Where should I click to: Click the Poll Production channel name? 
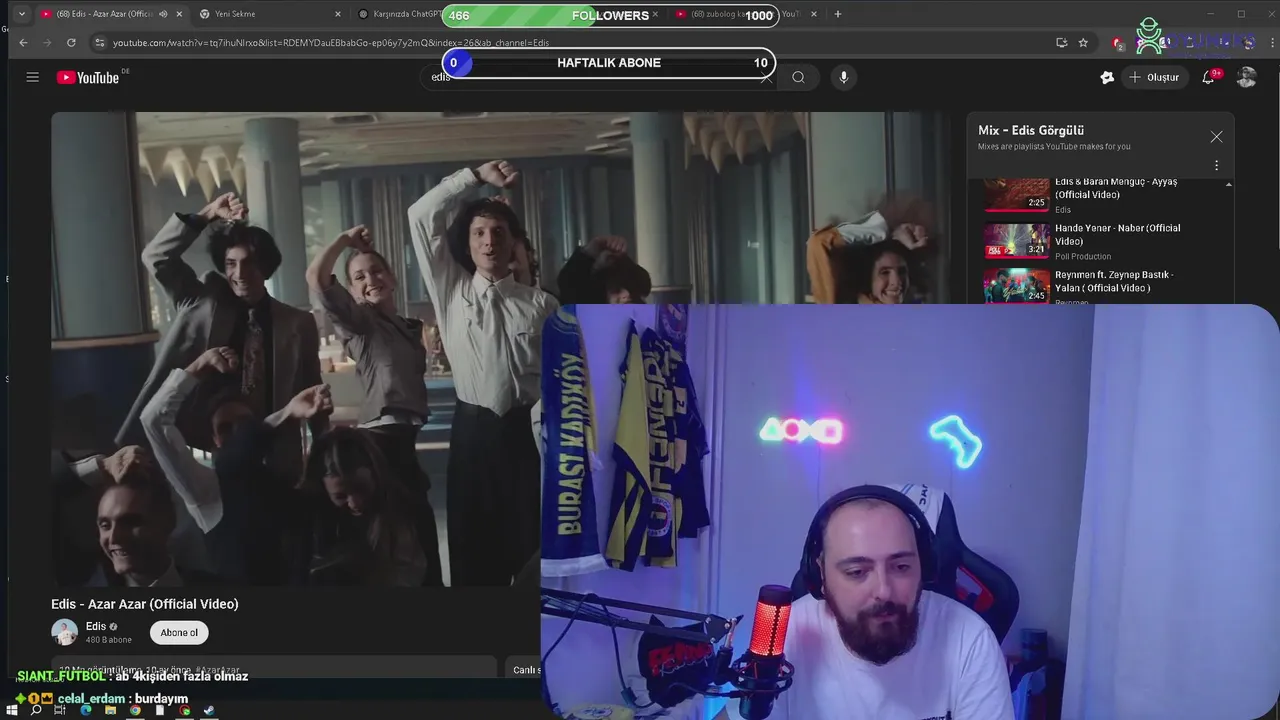point(1083,256)
